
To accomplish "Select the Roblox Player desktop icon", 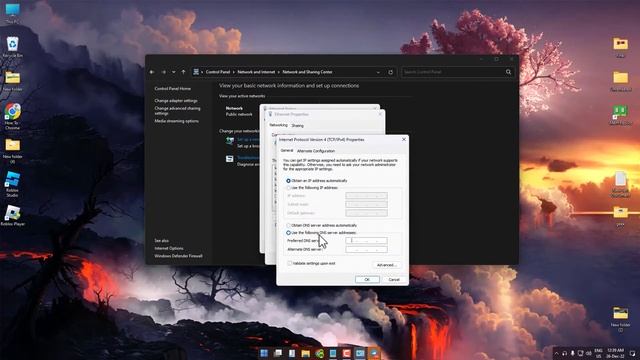I will (12, 215).
